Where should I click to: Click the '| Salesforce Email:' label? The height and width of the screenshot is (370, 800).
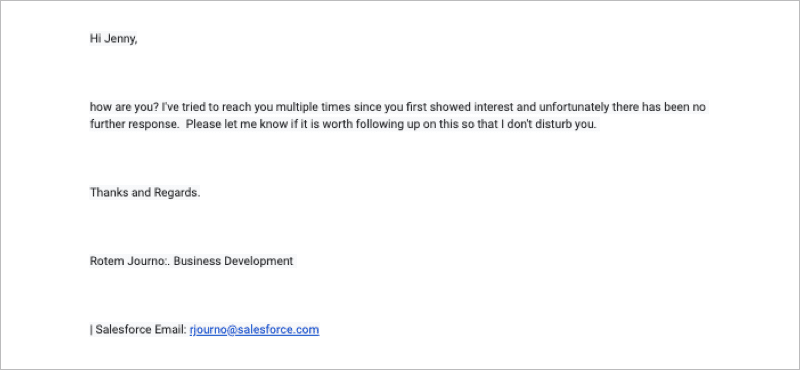tap(138, 330)
